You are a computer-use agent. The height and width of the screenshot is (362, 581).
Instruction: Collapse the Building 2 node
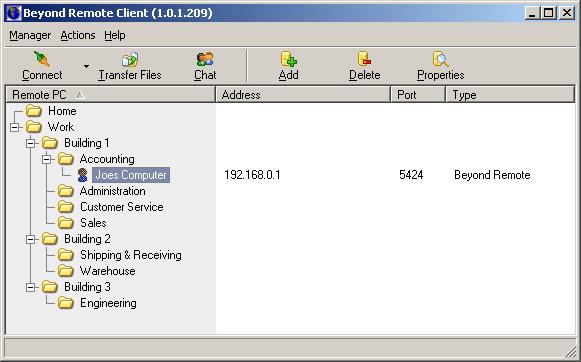30,239
